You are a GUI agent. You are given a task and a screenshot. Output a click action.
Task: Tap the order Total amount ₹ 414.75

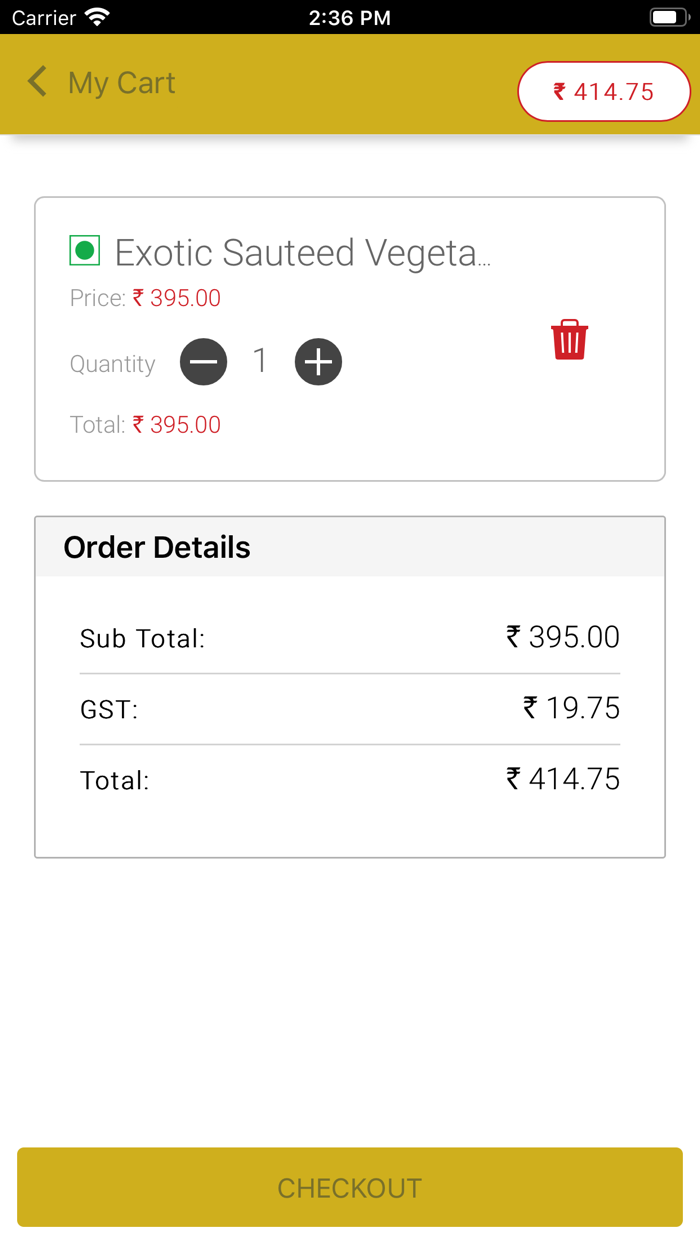563,779
